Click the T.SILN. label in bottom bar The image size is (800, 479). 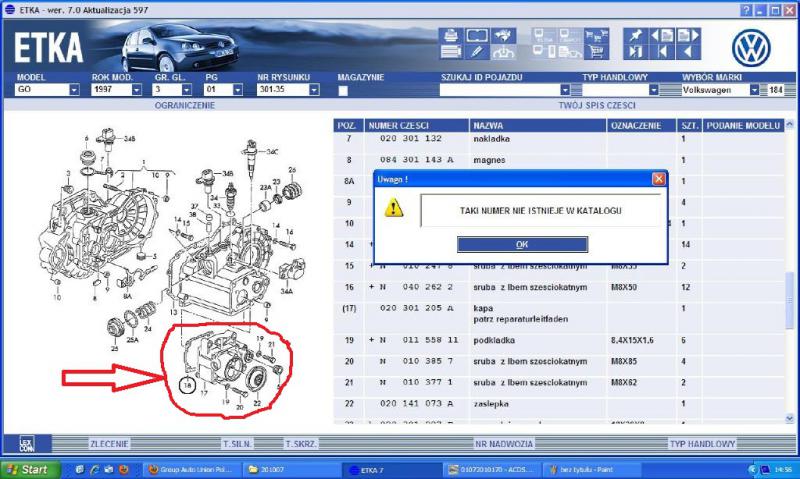coord(237,444)
